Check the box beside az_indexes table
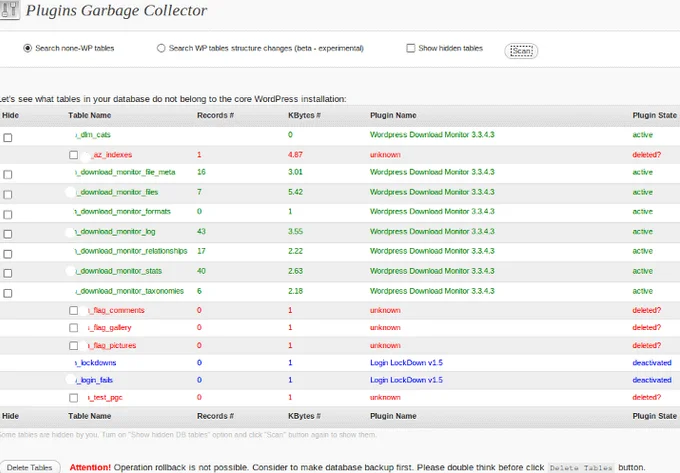This screenshot has width=680, height=473. point(74,155)
